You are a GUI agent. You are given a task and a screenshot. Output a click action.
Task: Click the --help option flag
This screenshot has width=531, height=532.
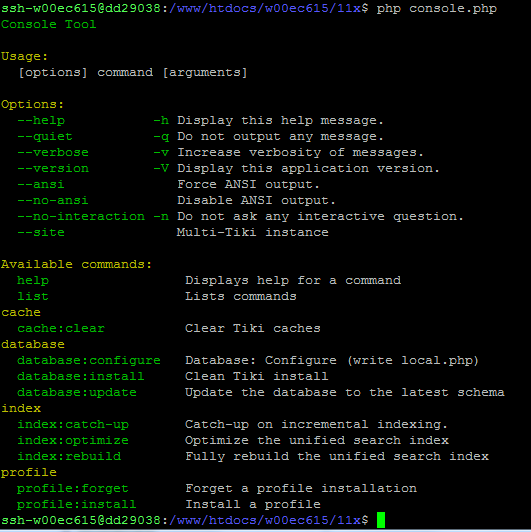click(x=41, y=120)
